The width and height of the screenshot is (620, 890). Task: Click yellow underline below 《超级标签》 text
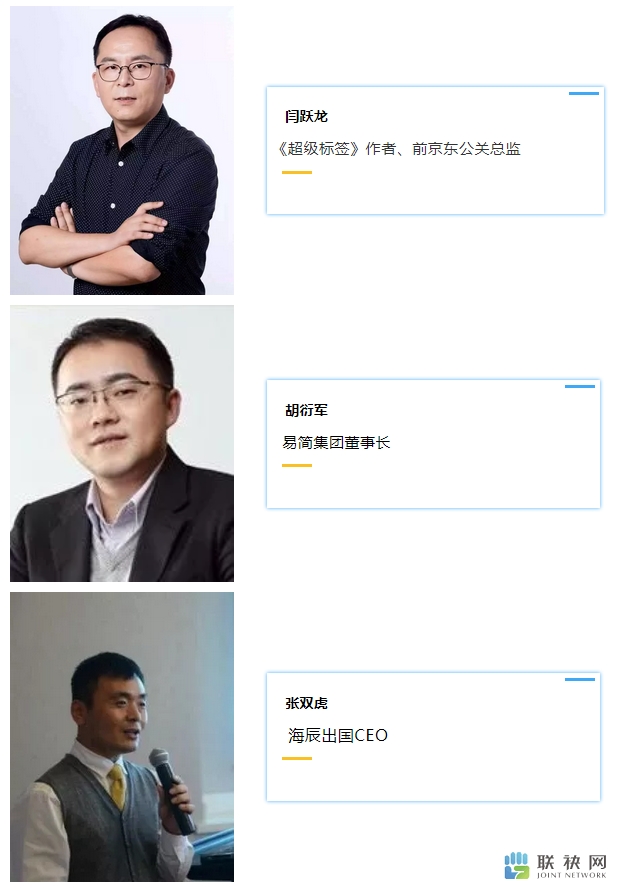(297, 172)
